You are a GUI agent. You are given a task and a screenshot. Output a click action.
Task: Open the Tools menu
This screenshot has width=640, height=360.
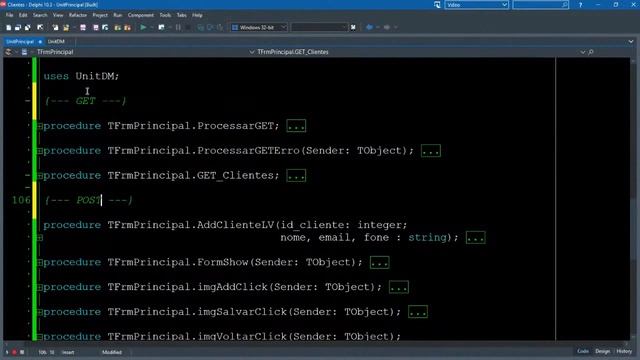[x=165, y=15]
